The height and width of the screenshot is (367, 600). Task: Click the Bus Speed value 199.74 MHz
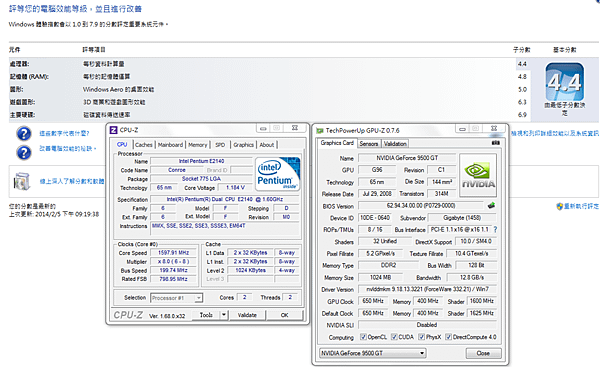(174, 270)
